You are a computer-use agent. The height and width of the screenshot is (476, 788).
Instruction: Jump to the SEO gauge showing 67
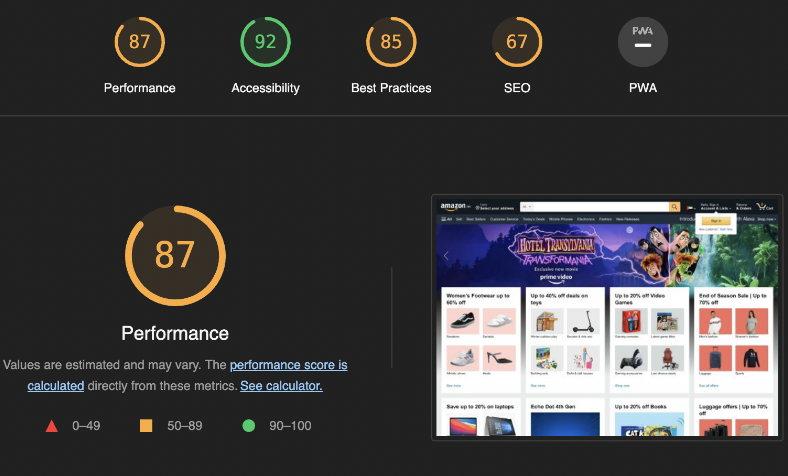(x=517, y=42)
